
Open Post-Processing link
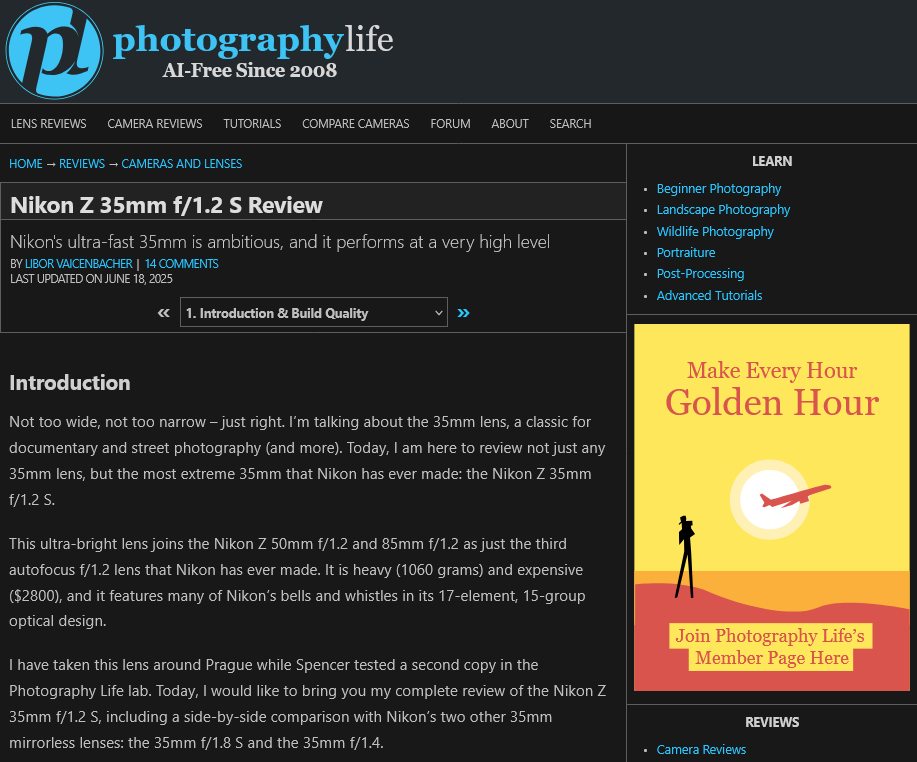tap(700, 274)
